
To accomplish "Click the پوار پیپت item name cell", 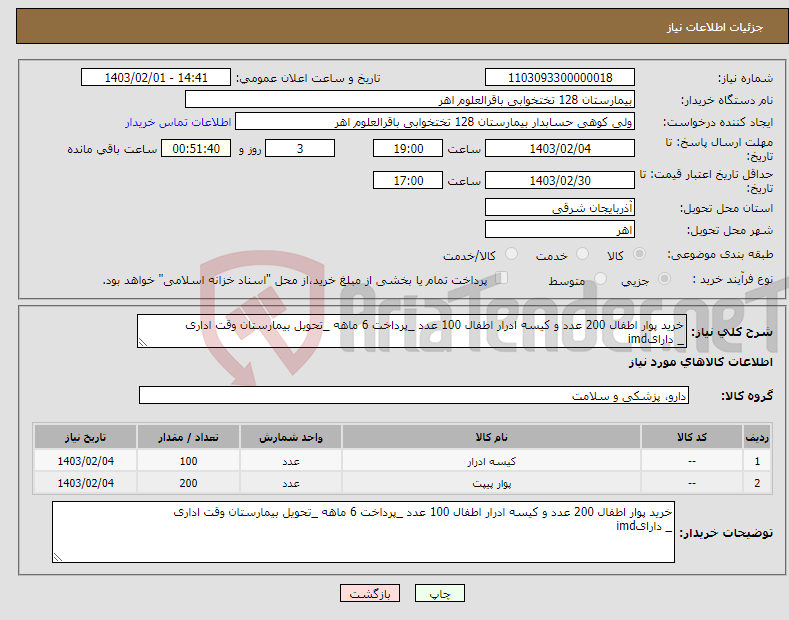I will pos(491,483).
